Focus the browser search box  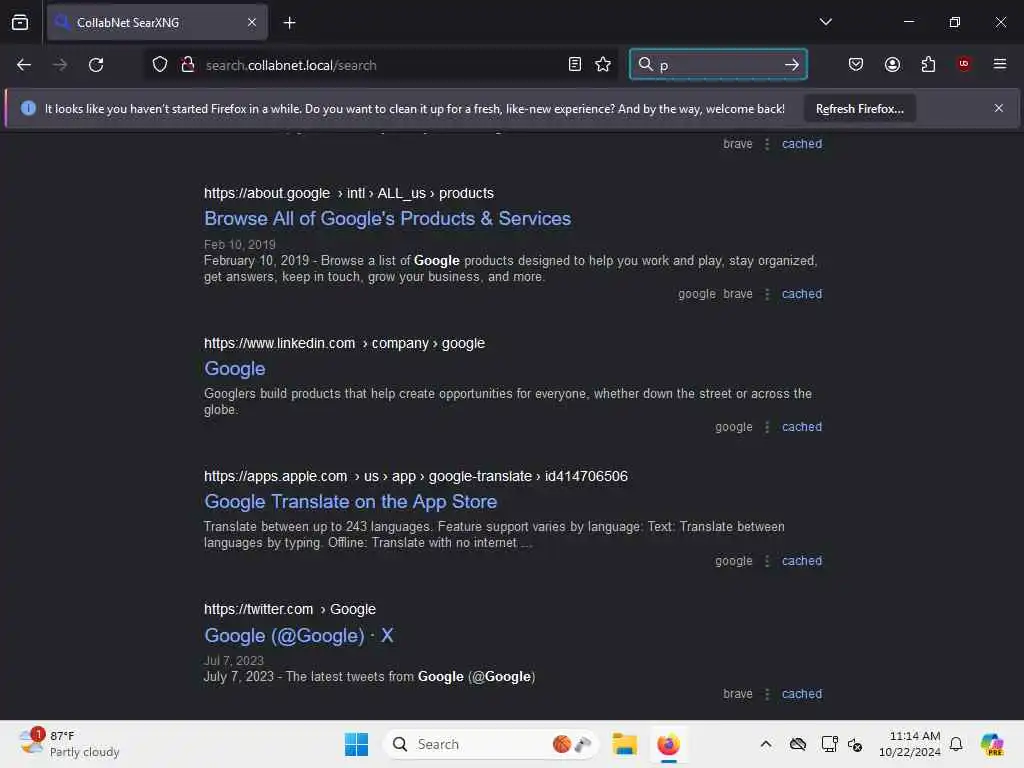coord(718,64)
